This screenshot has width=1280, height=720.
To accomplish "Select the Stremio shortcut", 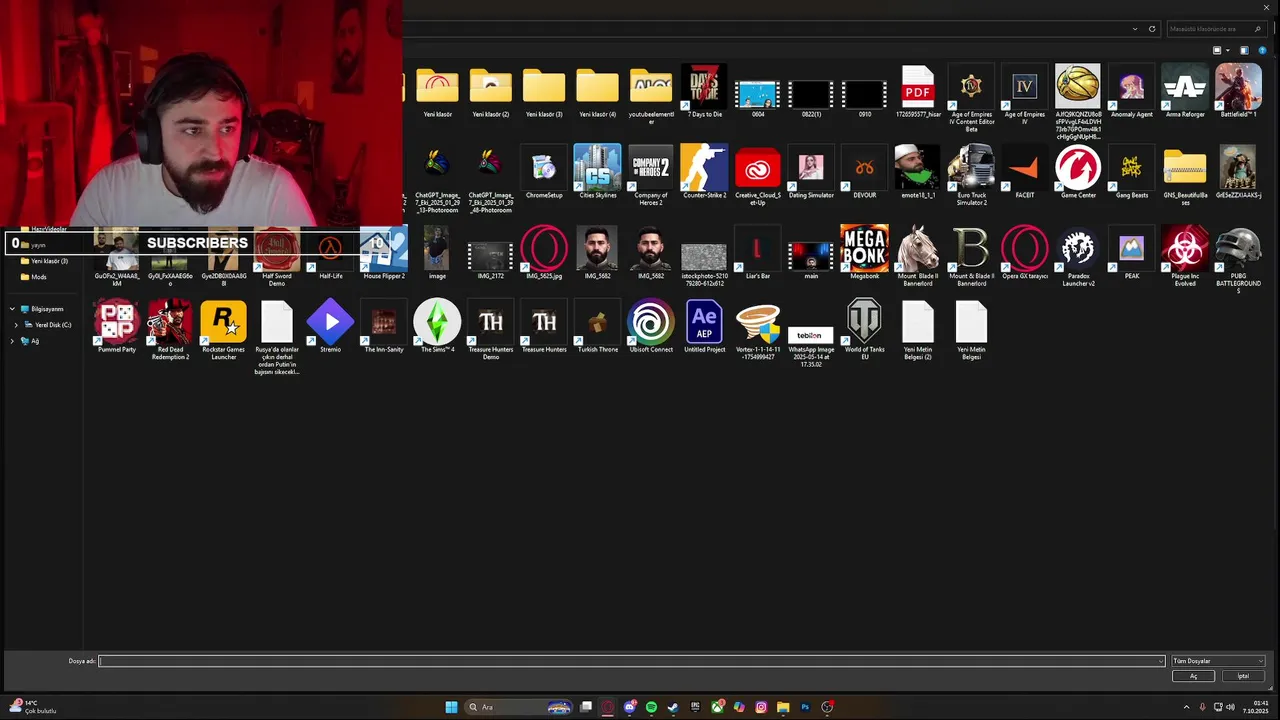I will (331, 326).
